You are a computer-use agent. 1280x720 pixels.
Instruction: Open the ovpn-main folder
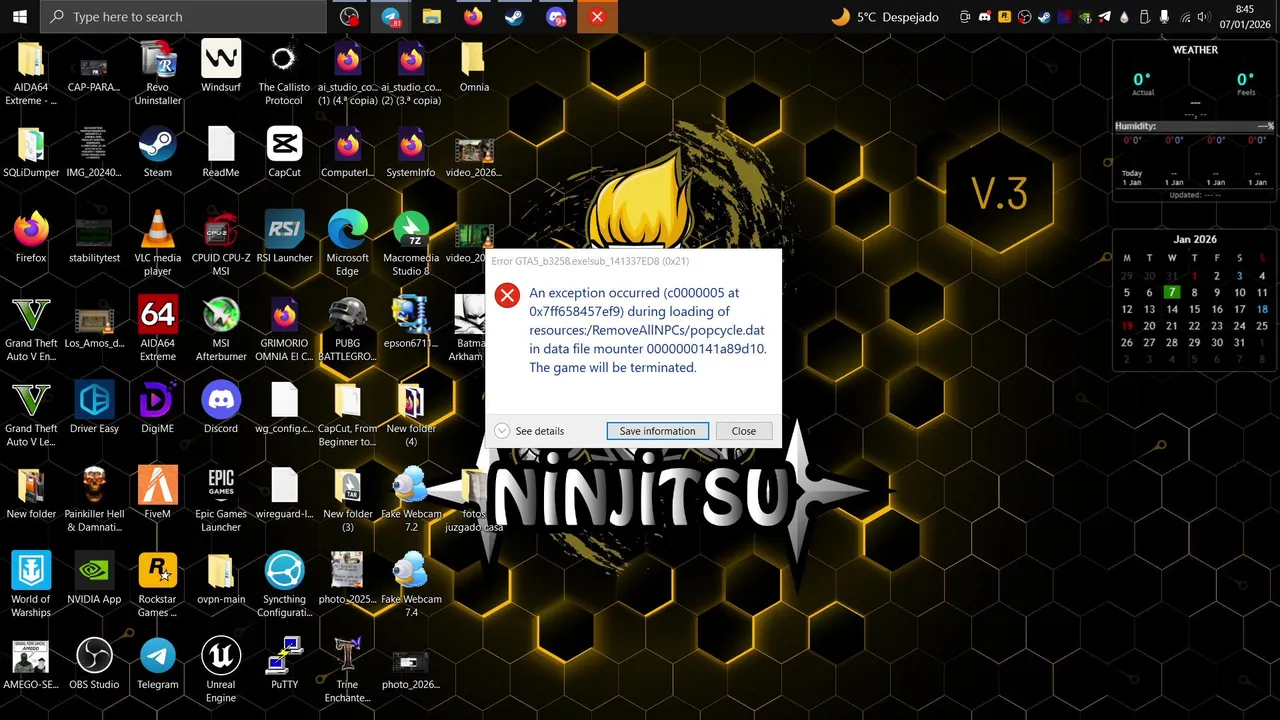(x=221, y=579)
